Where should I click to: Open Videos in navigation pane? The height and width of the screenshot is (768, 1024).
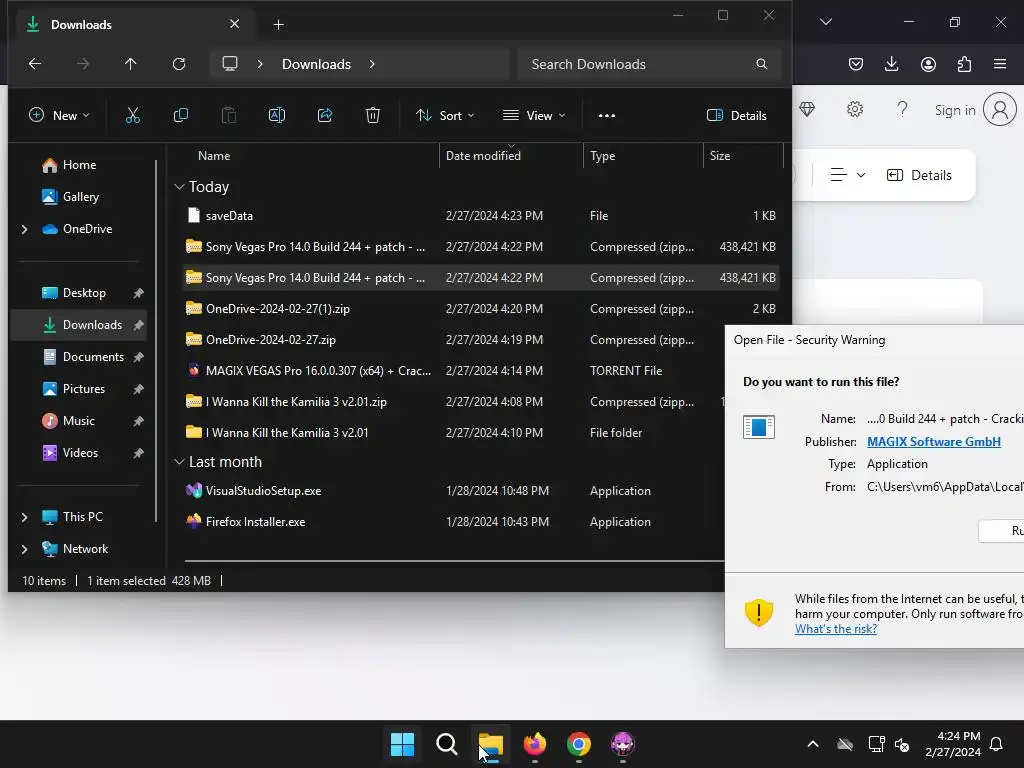(80, 453)
